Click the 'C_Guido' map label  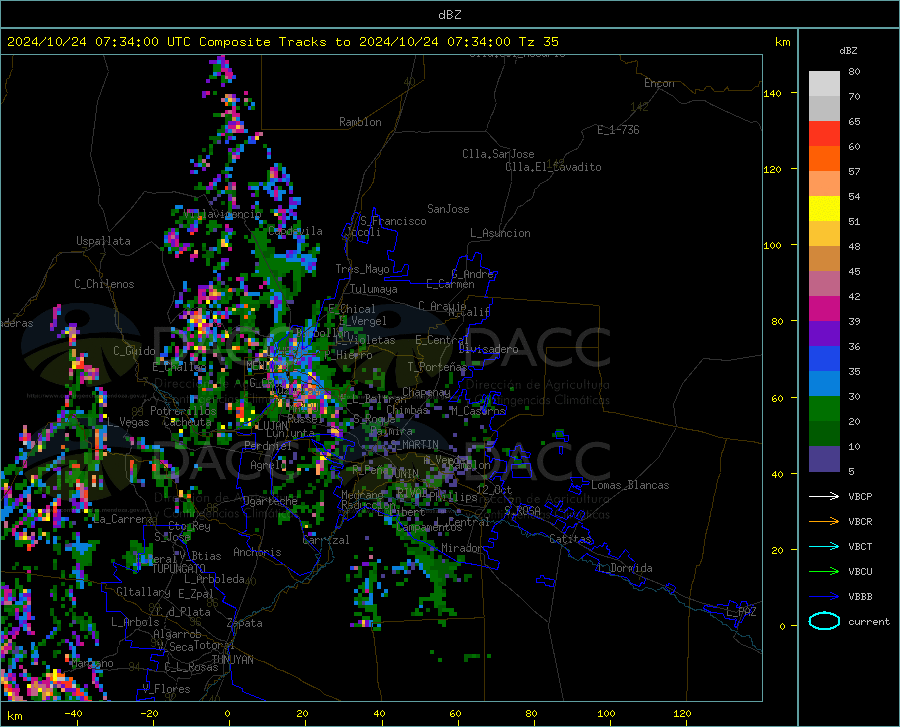(134, 351)
